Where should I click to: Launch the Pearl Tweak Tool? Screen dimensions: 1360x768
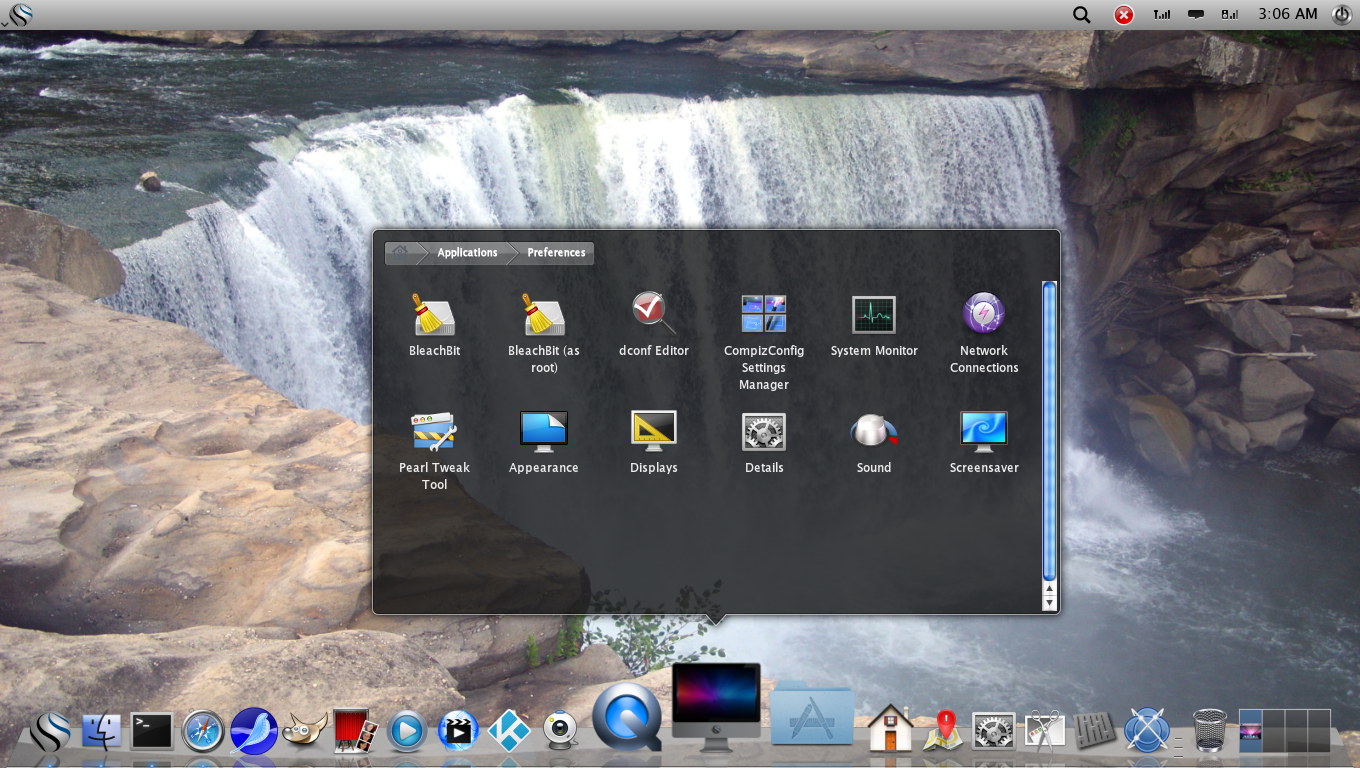434,430
